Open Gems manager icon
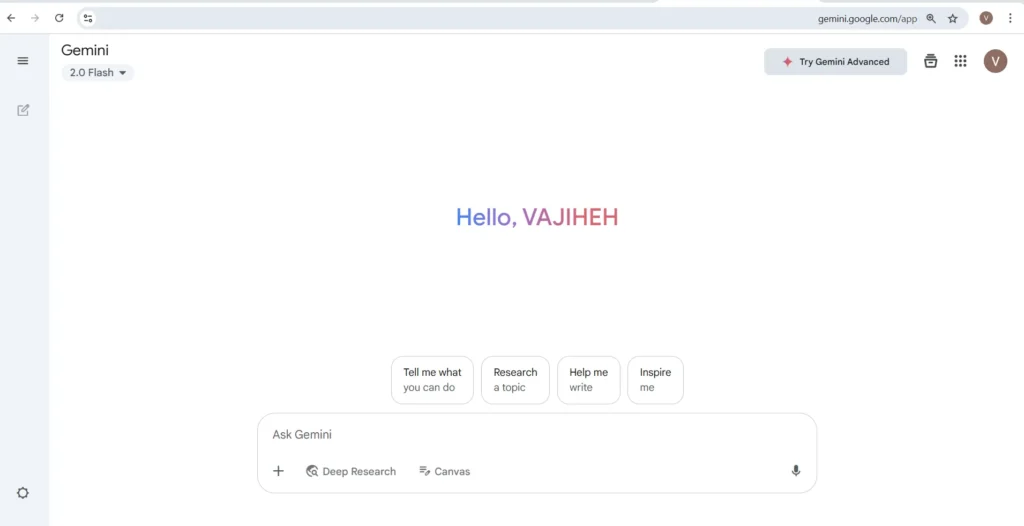 click(x=931, y=61)
